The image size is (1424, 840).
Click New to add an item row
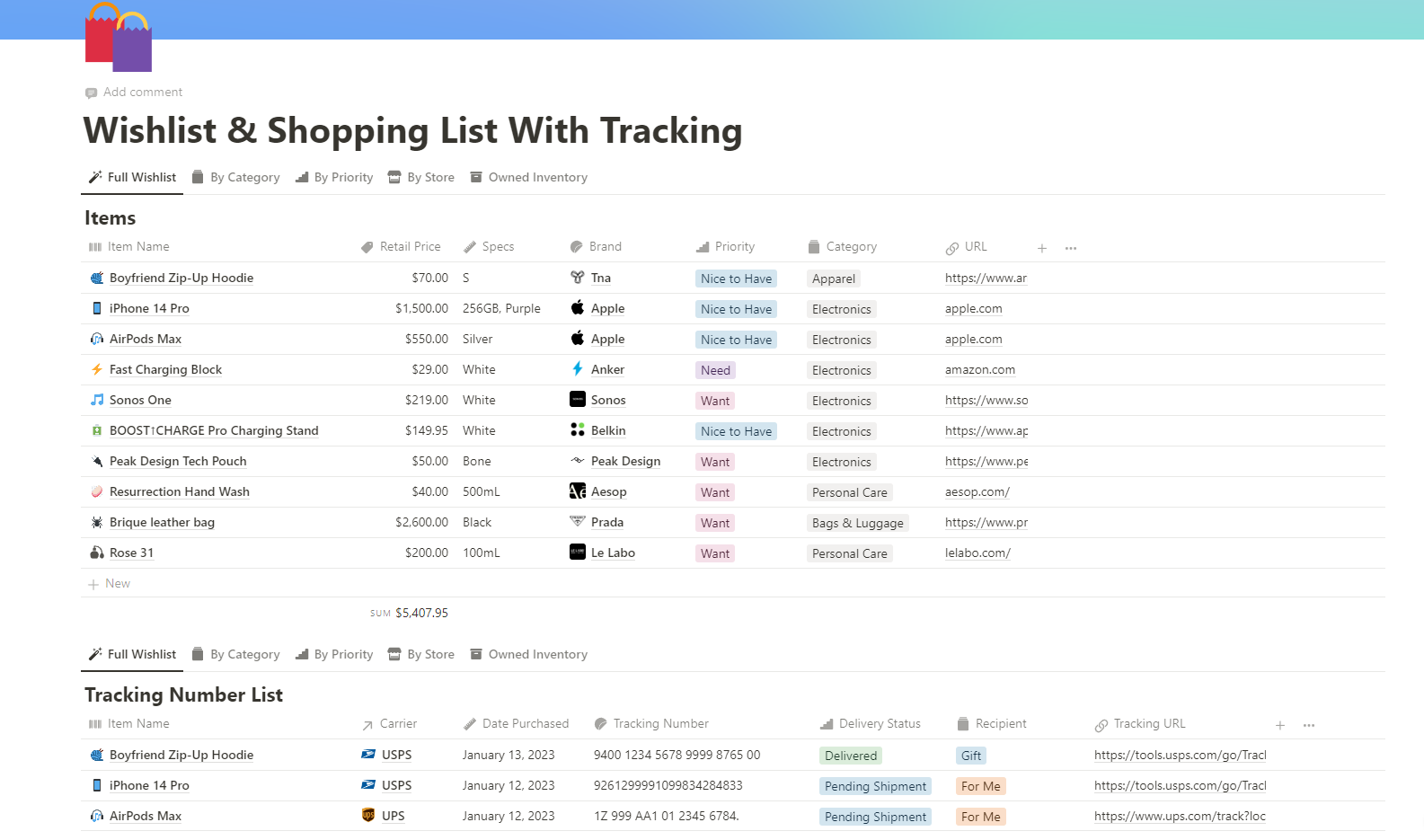110,583
